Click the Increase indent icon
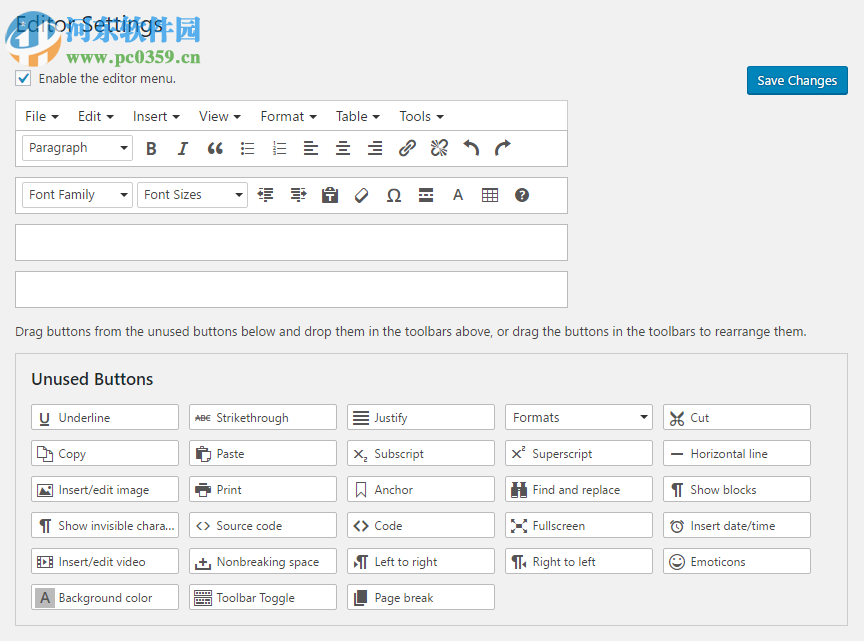Image resolution: width=864 pixels, height=641 pixels. pos(298,195)
